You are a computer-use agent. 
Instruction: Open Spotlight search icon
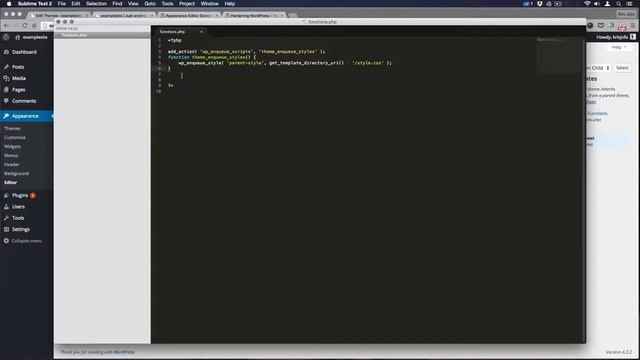tap(619, 4)
